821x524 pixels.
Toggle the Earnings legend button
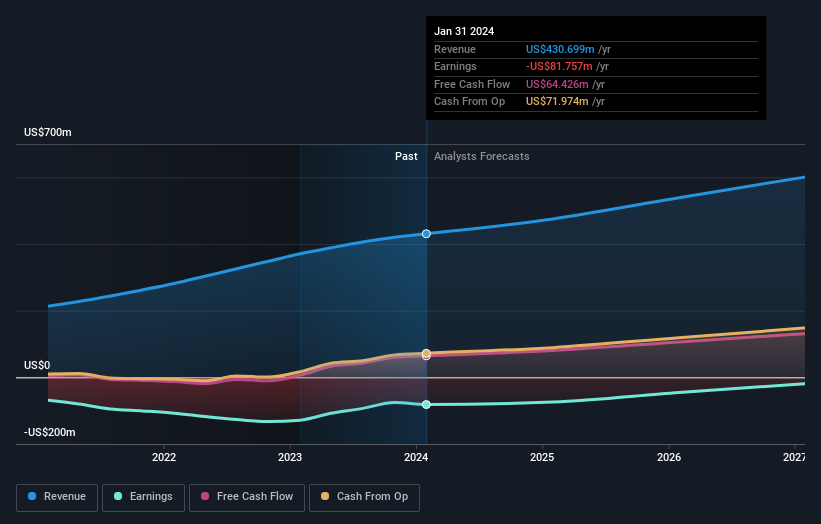pos(143,497)
